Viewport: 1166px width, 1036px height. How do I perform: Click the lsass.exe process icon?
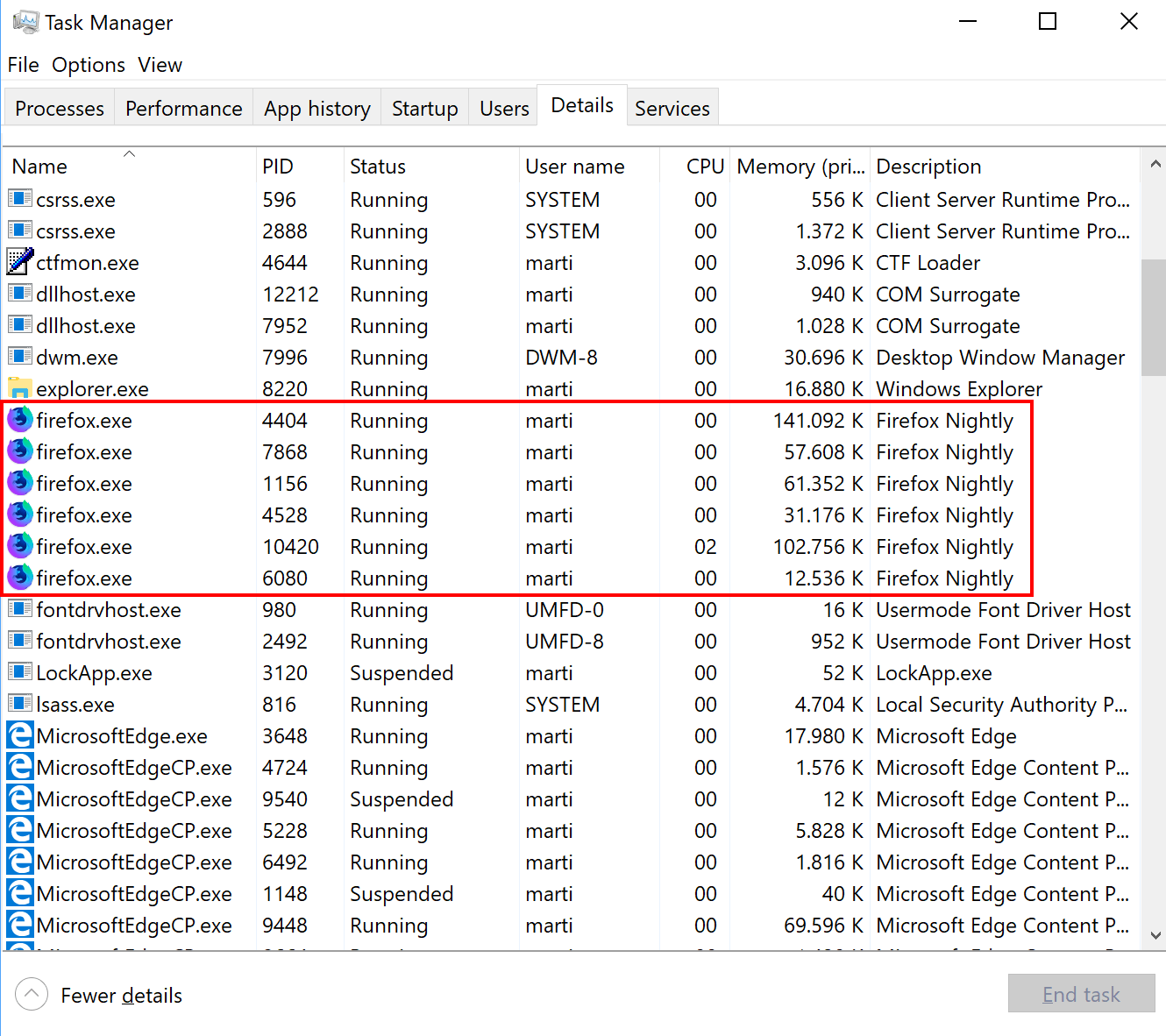pyautogui.click(x=19, y=703)
